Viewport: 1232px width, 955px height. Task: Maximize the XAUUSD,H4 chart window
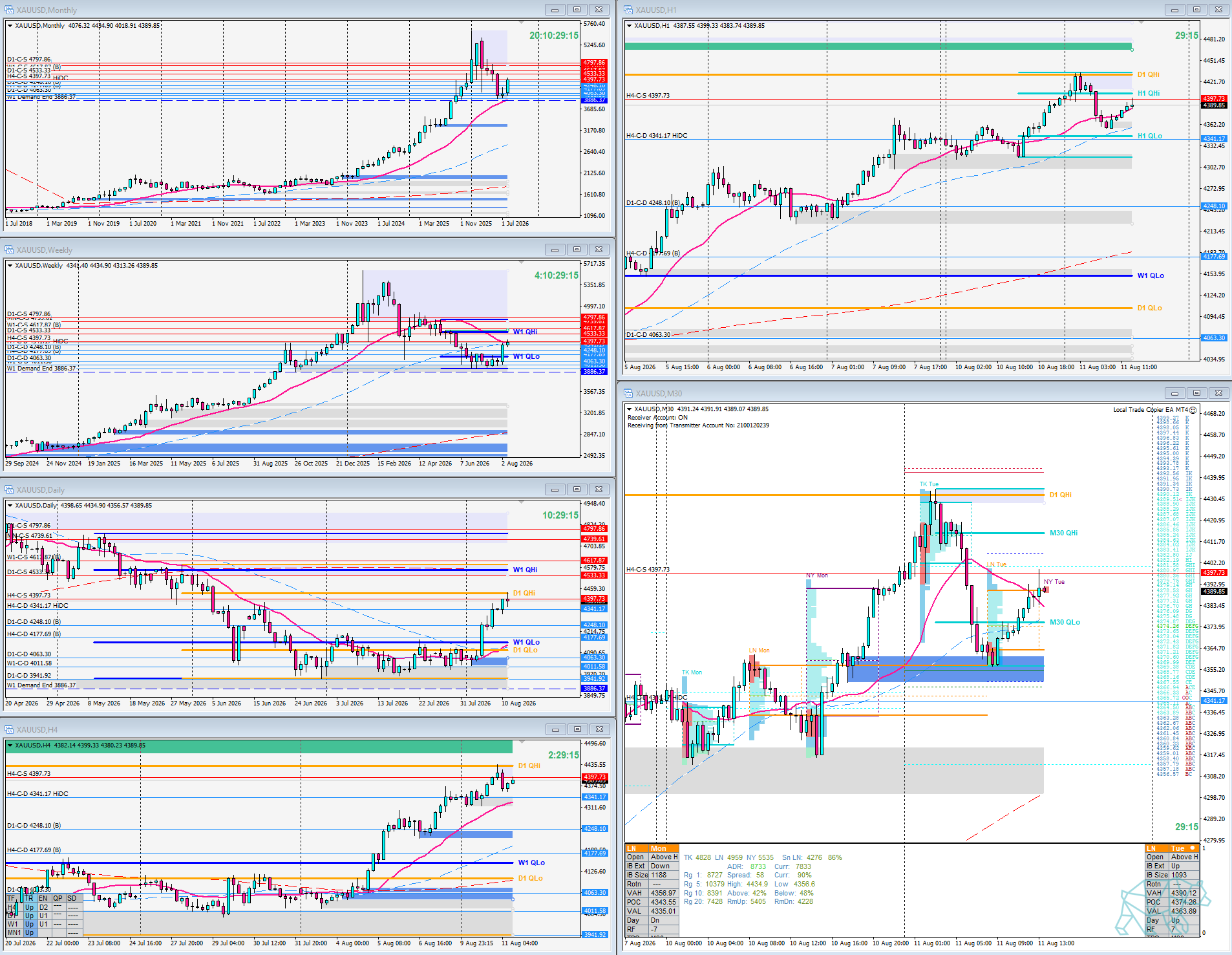click(x=577, y=729)
